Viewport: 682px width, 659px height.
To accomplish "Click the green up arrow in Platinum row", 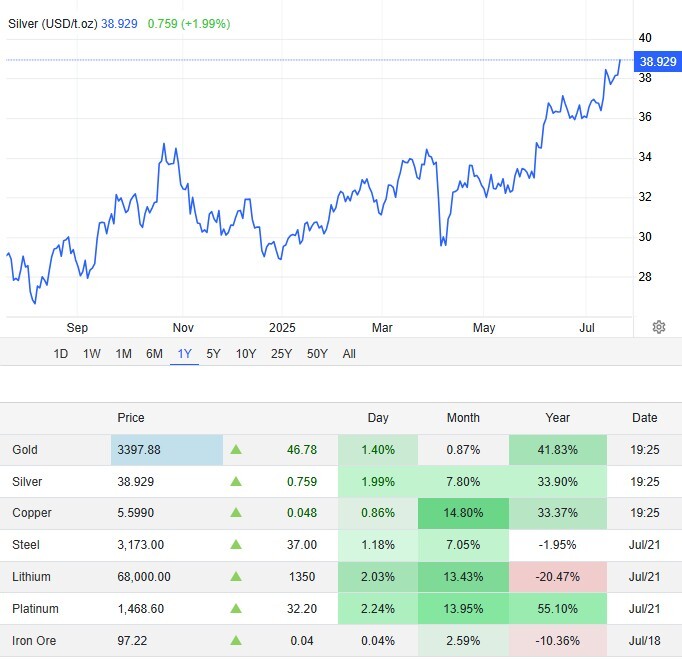I will [x=236, y=609].
